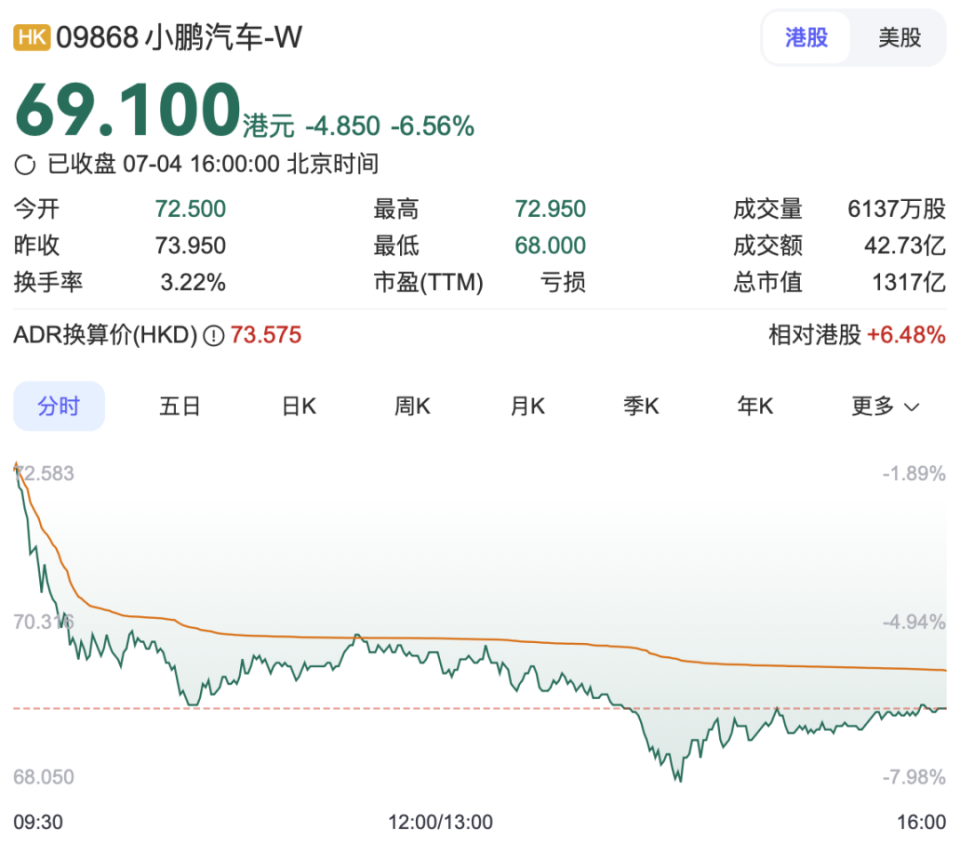Click the 市盈(TTM) value 亏损
This screenshot has width=960, height=844.
[x=563, y=283]
